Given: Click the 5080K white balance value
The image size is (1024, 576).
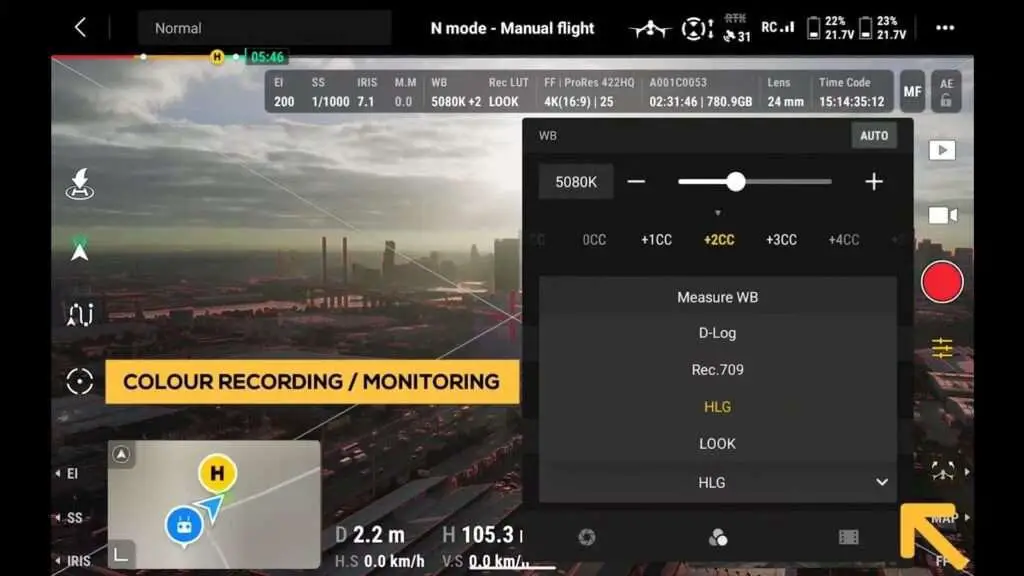Looking at the screenshot, I should [576, 182].
